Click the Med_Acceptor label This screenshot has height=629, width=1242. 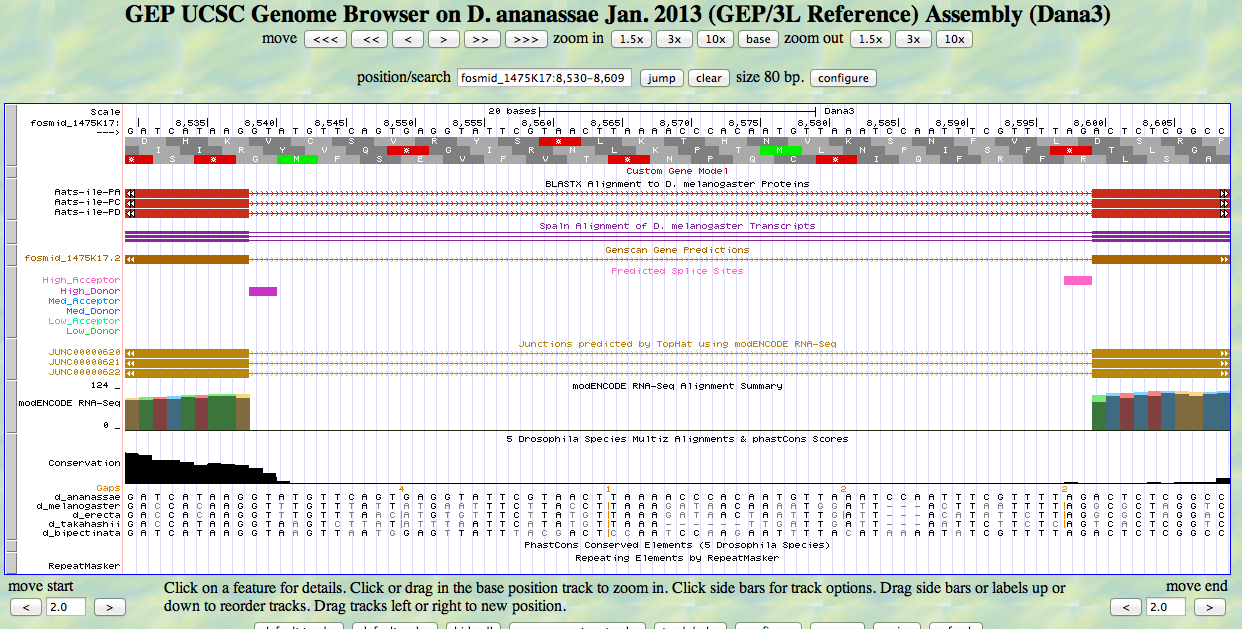coord(84,301)
